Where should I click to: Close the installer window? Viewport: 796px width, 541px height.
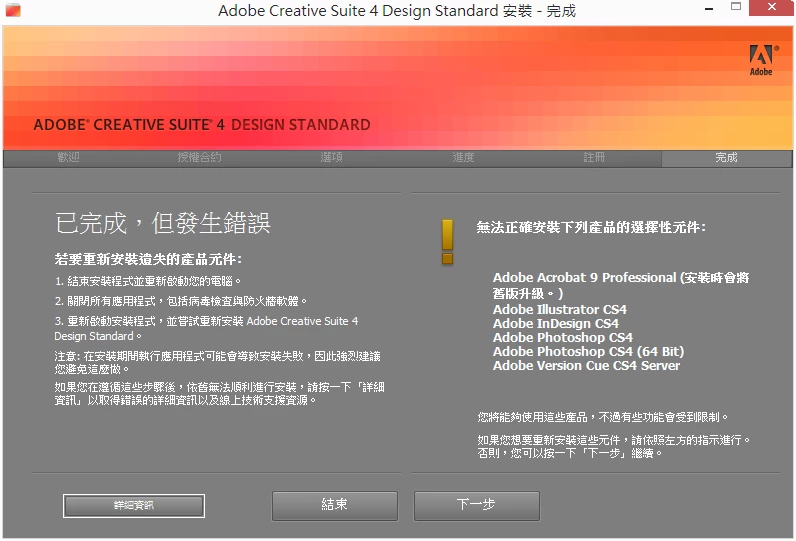point(771,8)
